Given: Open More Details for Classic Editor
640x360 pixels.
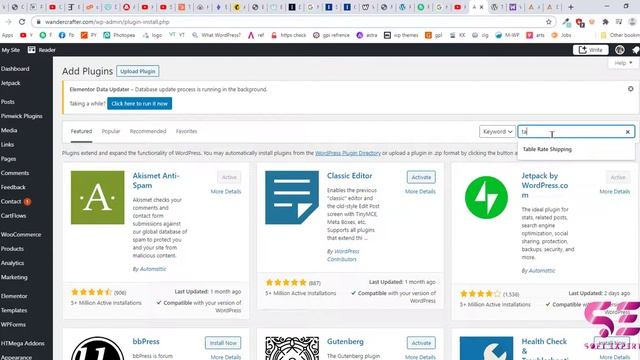Looking at the screenshot, I should click(420, 191).
